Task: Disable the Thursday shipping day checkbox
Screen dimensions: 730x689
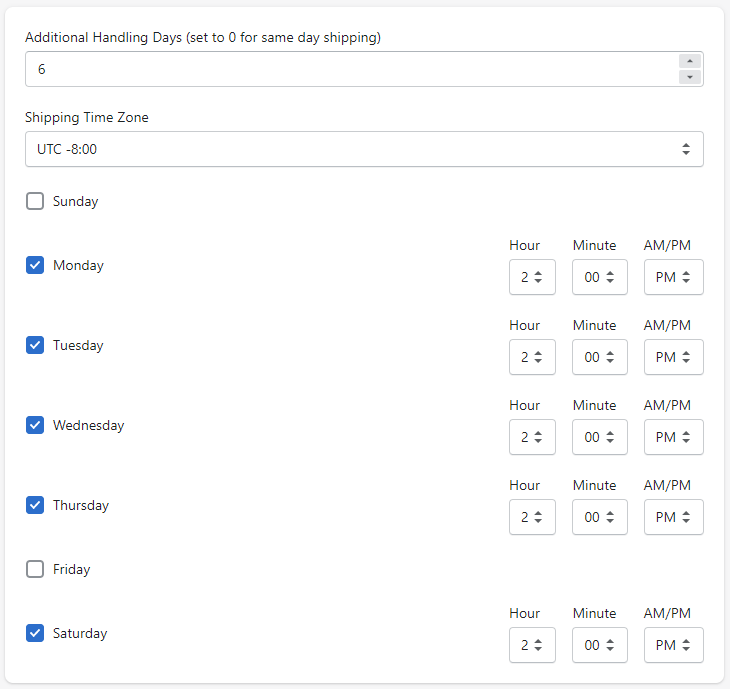Action: pyautogui.click(x=35, y=505)
